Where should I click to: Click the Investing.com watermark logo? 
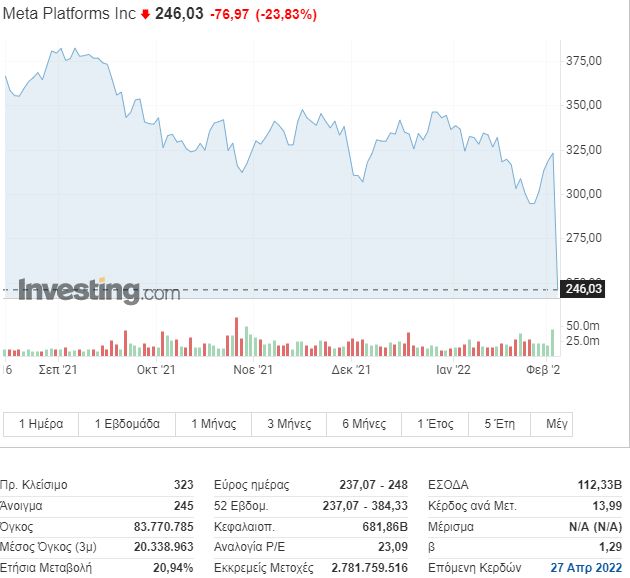(99, 291)
